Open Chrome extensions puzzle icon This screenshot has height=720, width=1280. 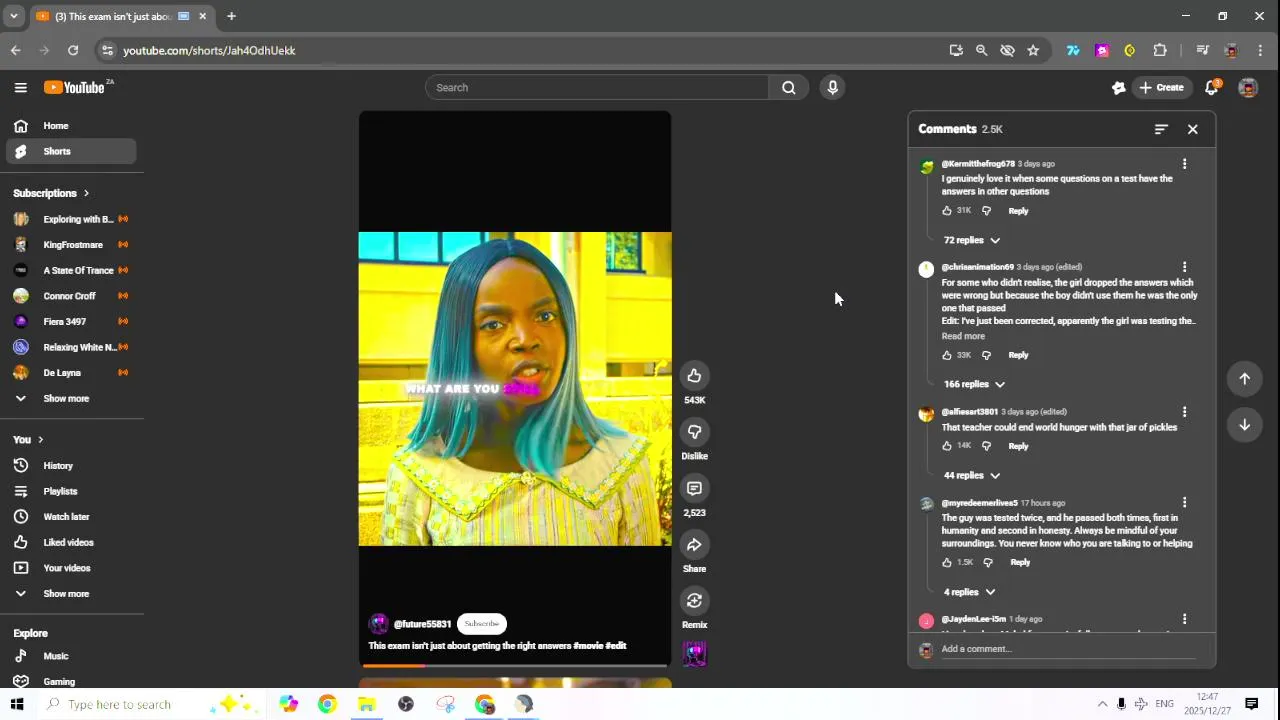pos(1160,50)
